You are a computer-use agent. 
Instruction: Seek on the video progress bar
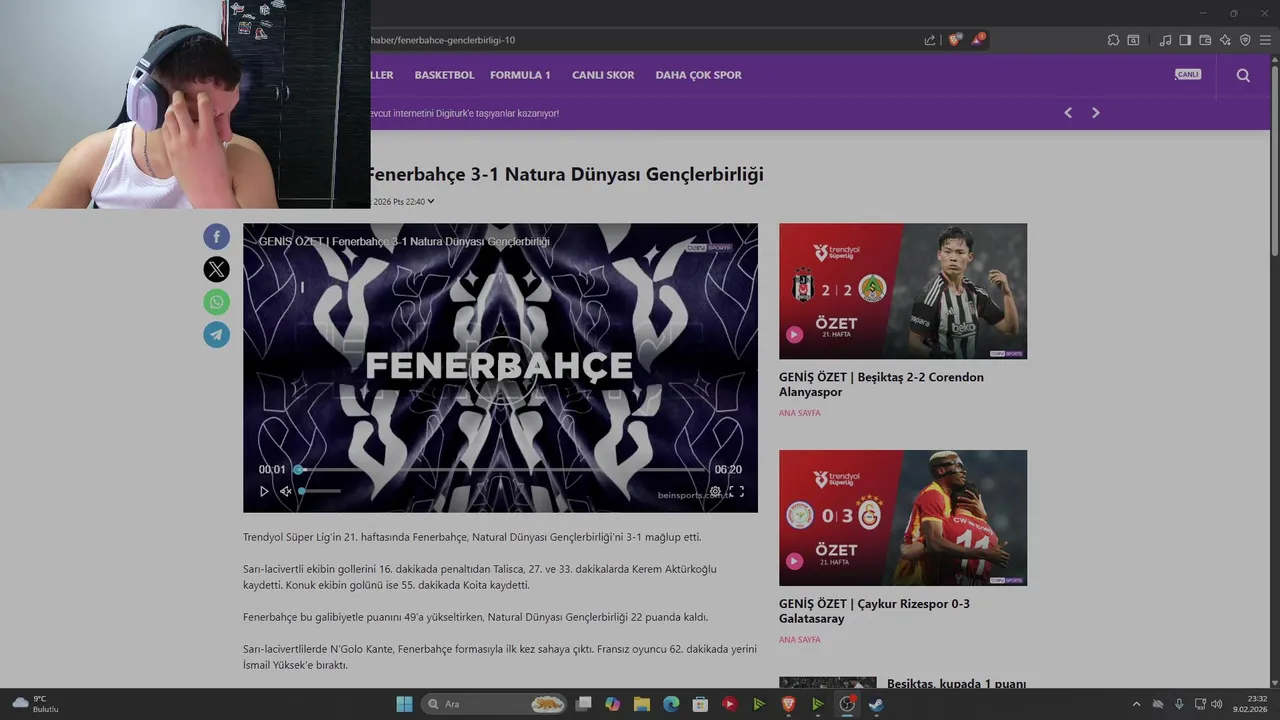[x=500, y=469]
